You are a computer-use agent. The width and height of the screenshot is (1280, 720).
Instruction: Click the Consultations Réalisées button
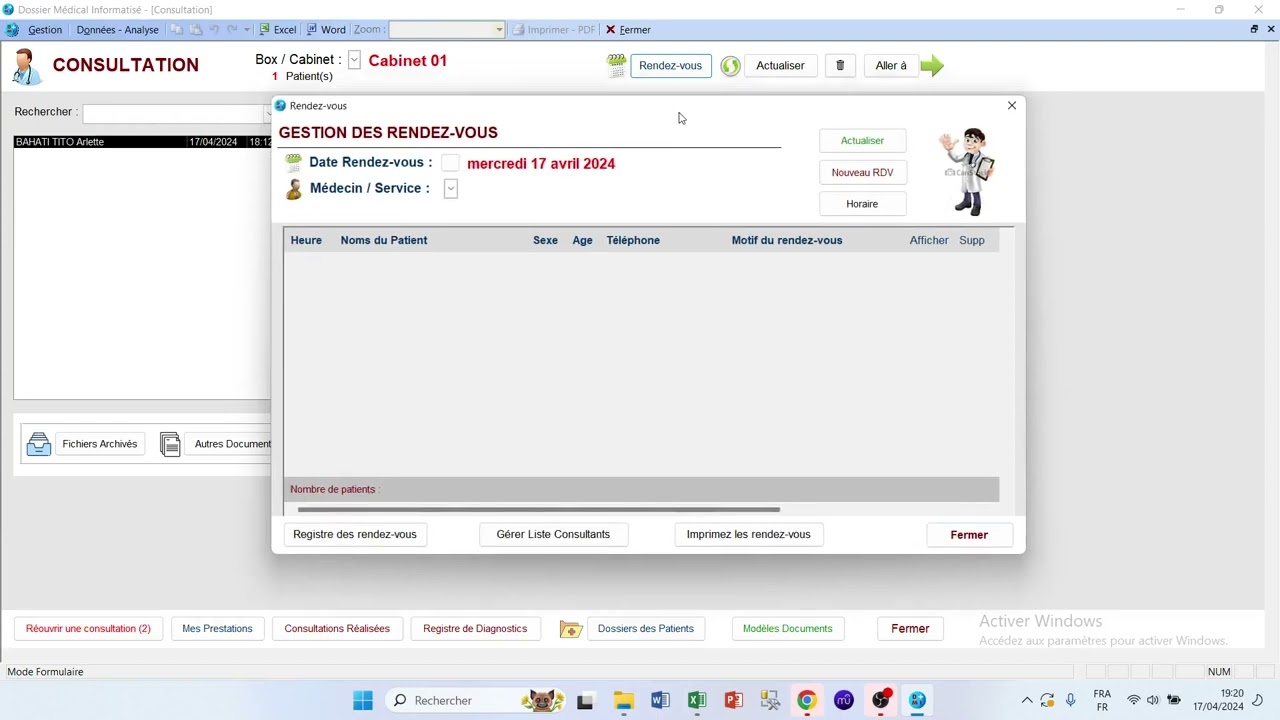[337, 629]
